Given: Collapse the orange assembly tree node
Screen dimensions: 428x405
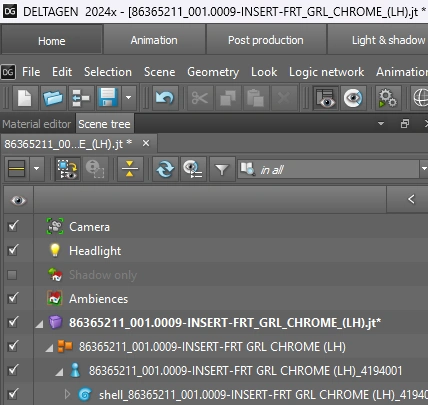Looking at the screenshot, I should pyautogui.click(x=49, y=348).
